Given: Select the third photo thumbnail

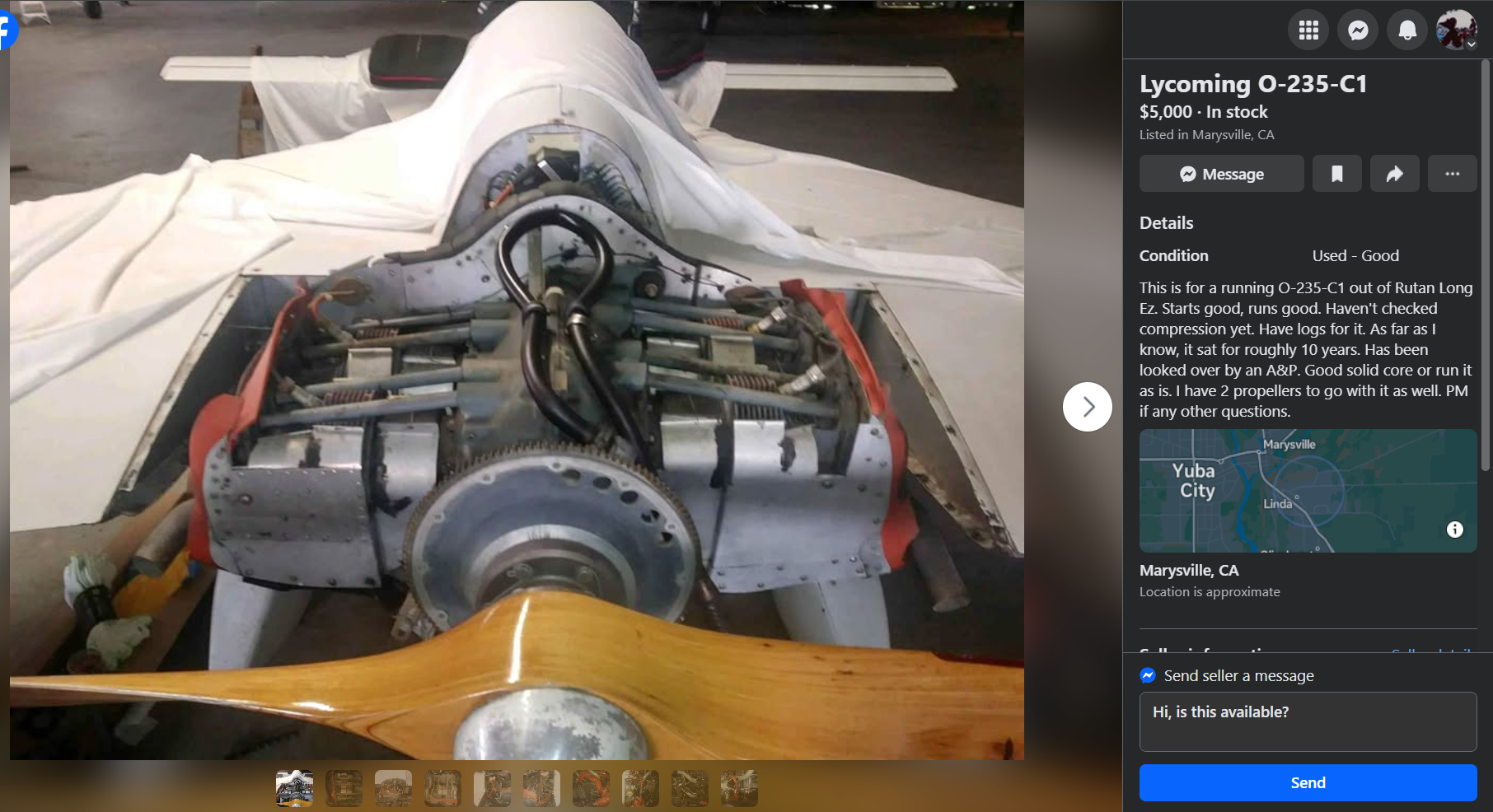Looking at the screenshot, I should click(x=393, y=788).
